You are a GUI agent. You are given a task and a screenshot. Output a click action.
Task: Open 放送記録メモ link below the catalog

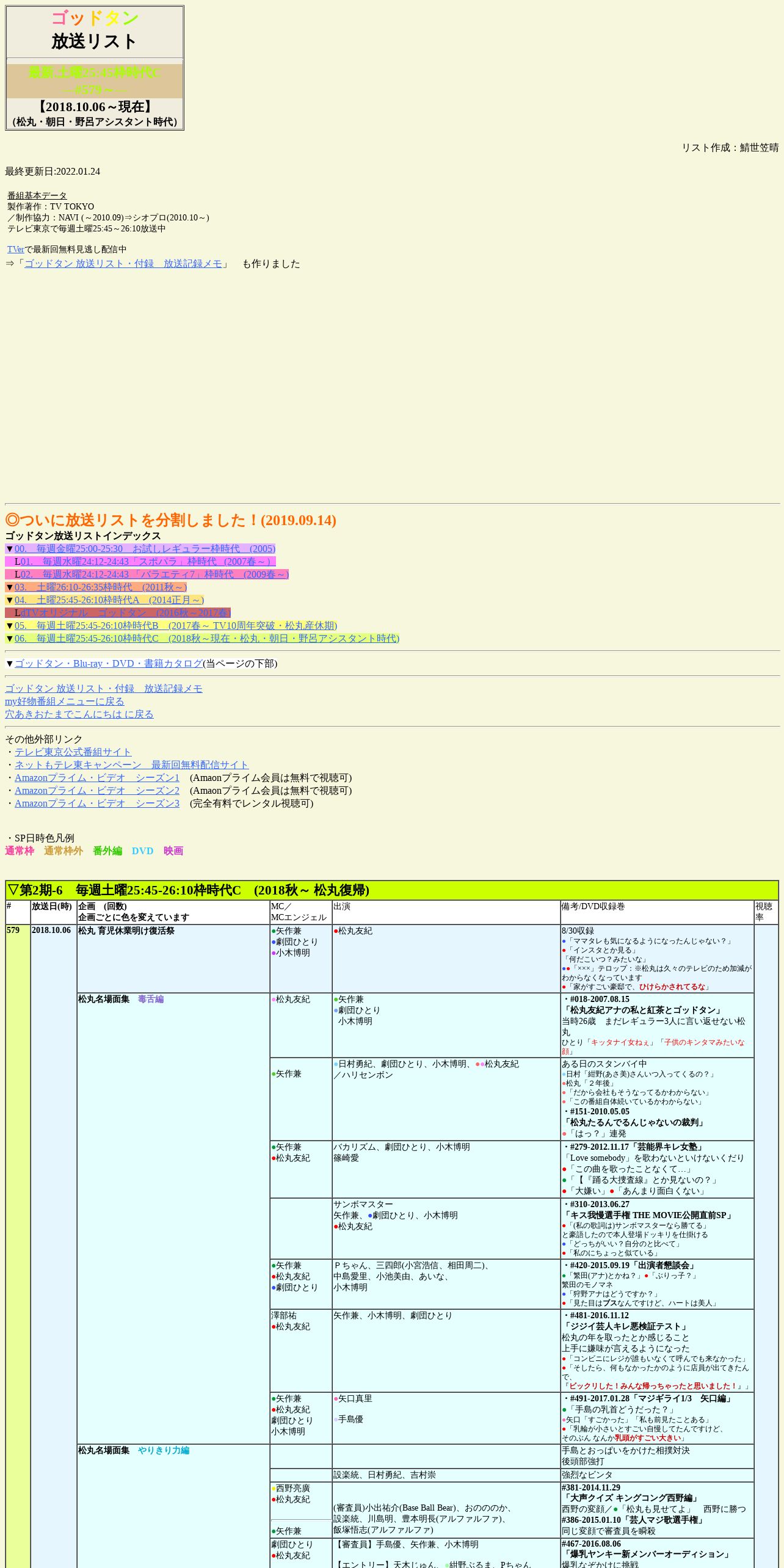click(104, 689)
